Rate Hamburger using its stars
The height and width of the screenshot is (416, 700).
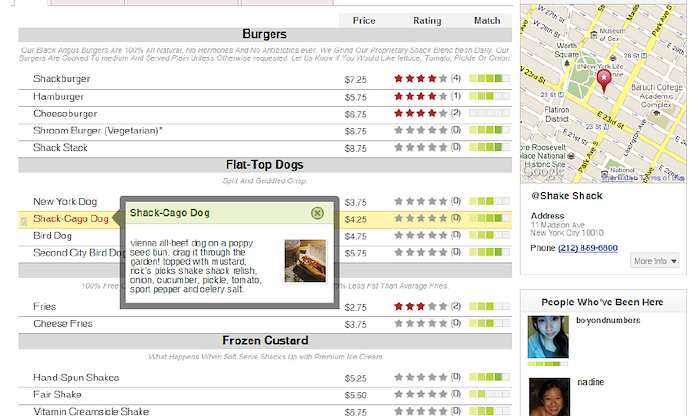[421, 96]
